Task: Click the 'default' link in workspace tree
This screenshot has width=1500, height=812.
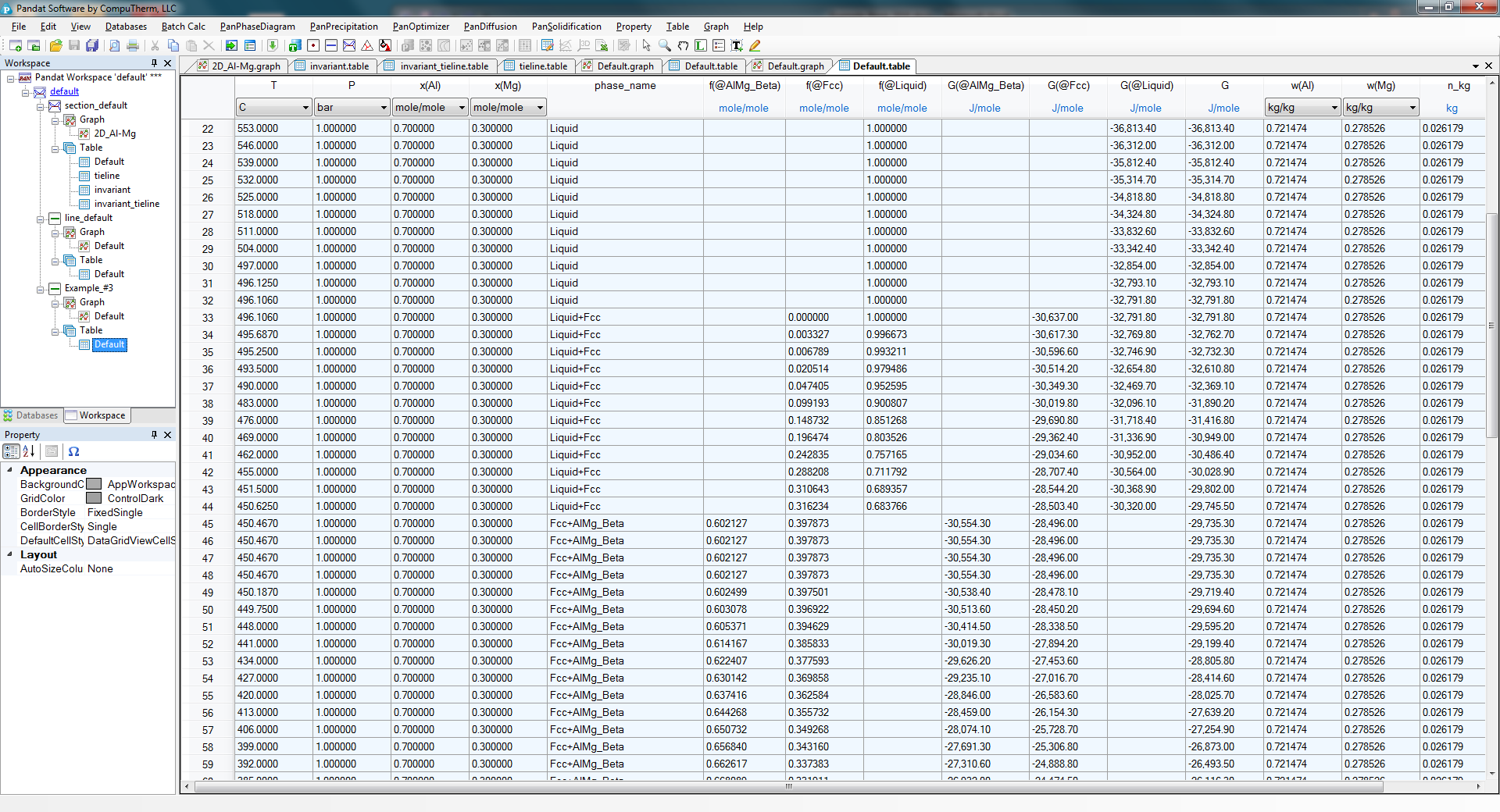Action: coord(64,91)
